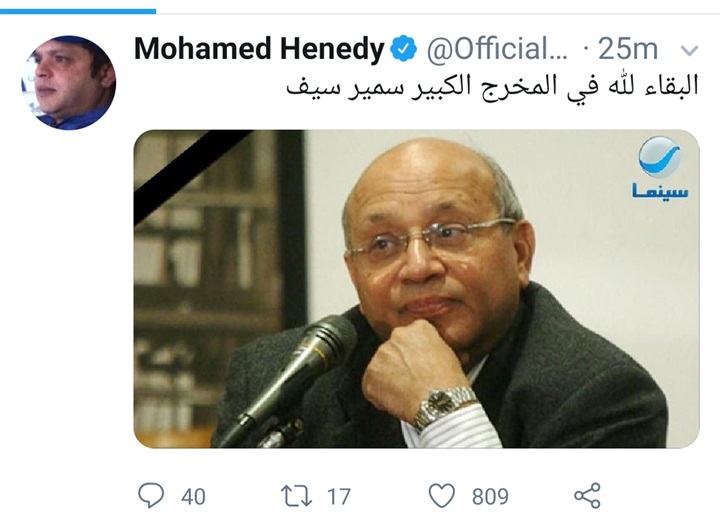Screen dimensions: 720x523
Task: Click the Arabic tweet text
Action: click(492, 86)
